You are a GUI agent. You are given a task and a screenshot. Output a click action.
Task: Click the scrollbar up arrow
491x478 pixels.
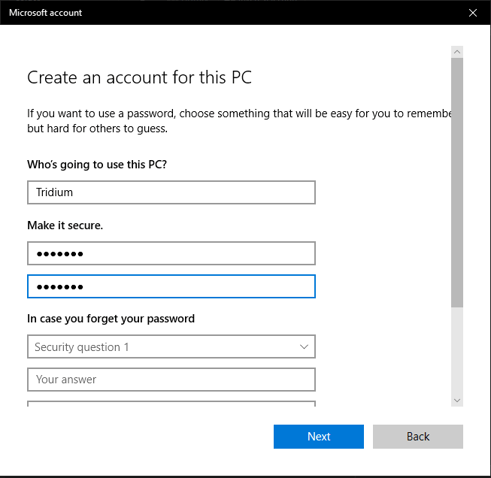[x=457, y=52]
